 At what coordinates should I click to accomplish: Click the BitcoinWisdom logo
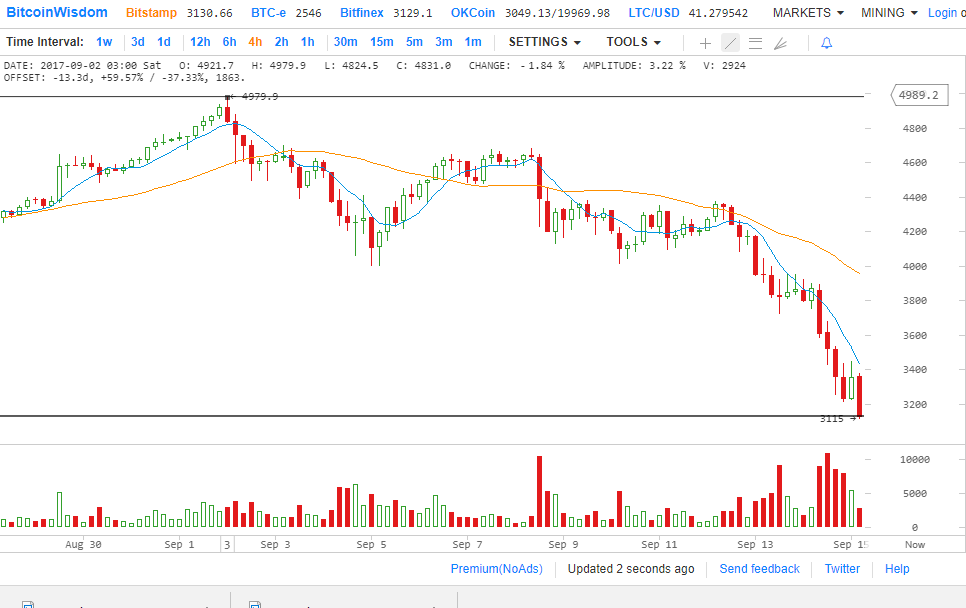(57, 13)
